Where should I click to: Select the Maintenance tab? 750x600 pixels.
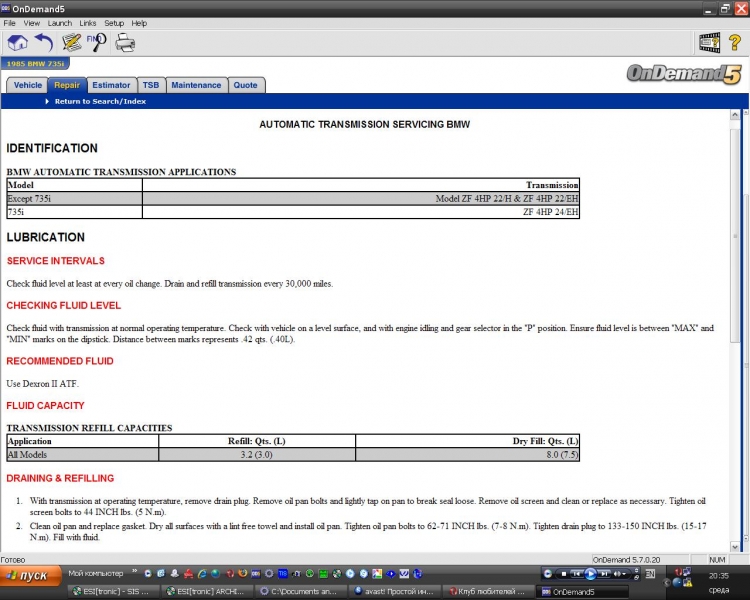(x=196, y=85)
